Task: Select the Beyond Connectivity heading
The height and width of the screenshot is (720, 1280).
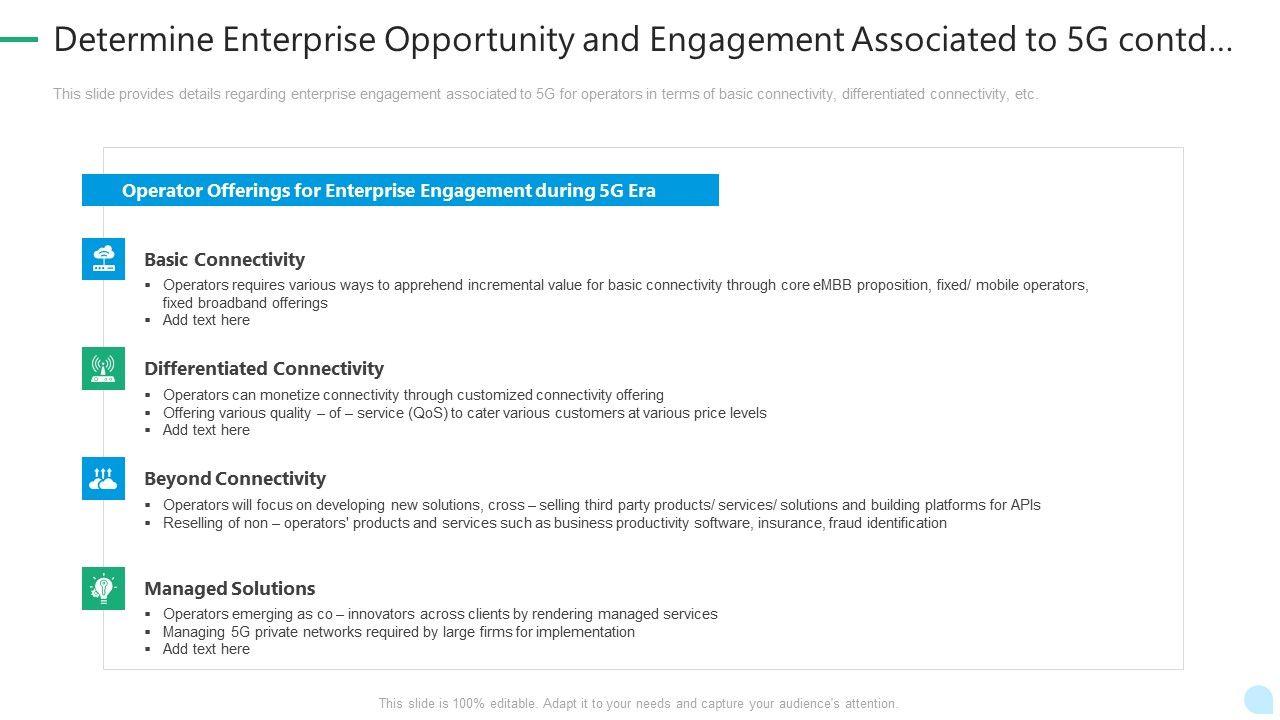Action: coord(235,478)
